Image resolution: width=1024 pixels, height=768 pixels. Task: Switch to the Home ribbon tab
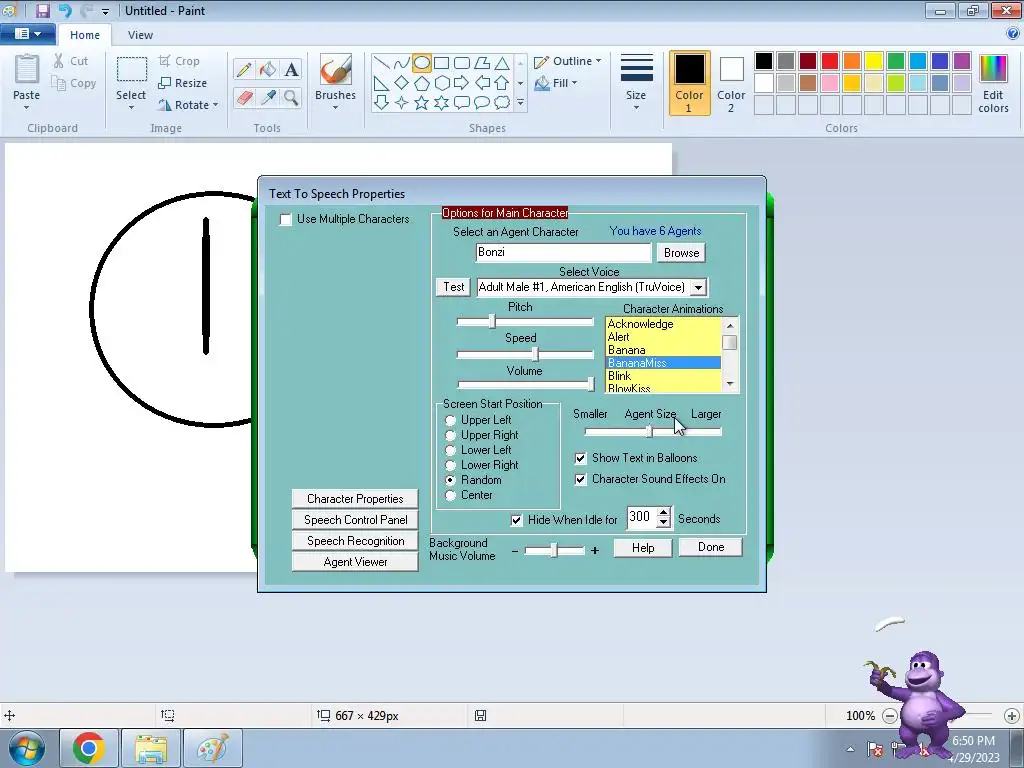pyautogui.click(x=85, y=35)
